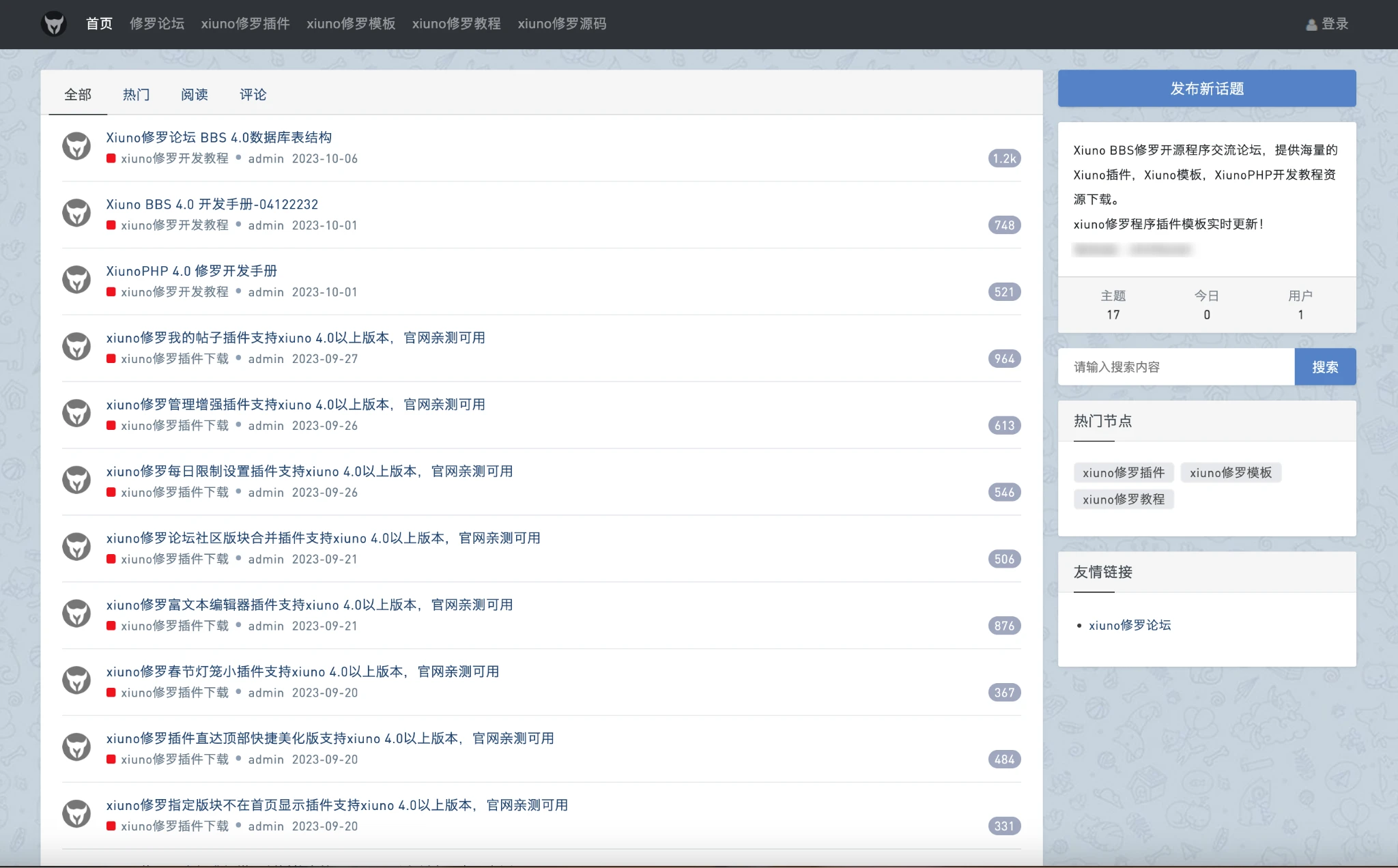Click the Xiuno site logo in navbar
Image resolution: width=1398 pixels, height=868 pixels.
point(54,24)
